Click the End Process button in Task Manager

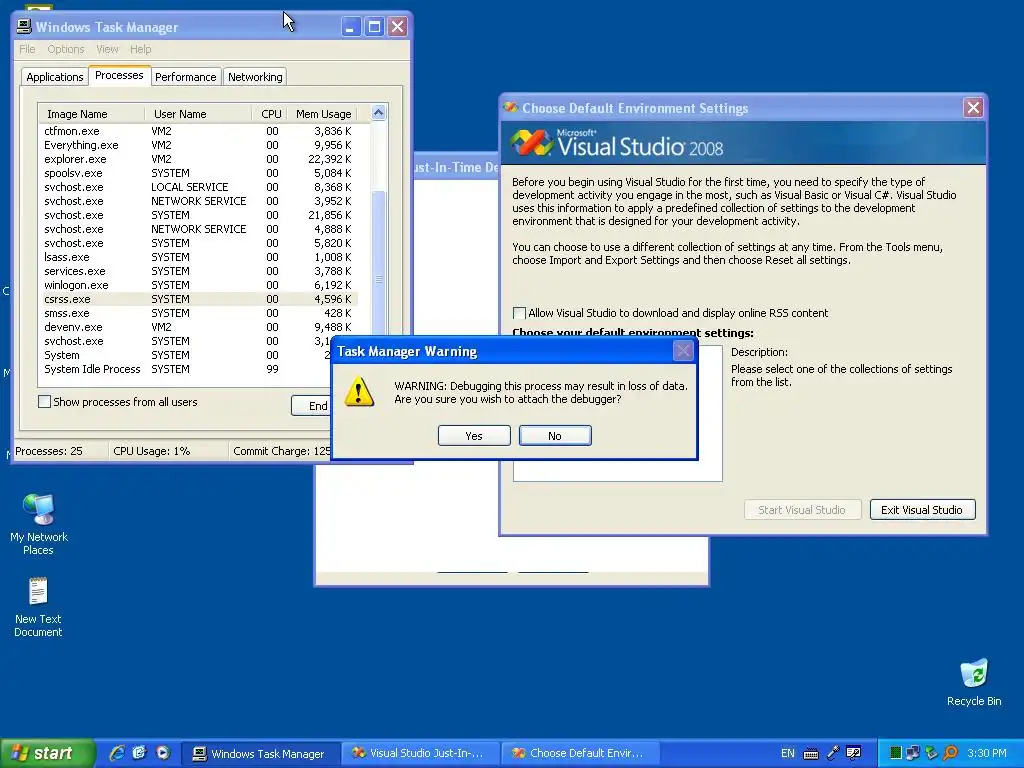point(312,406)
